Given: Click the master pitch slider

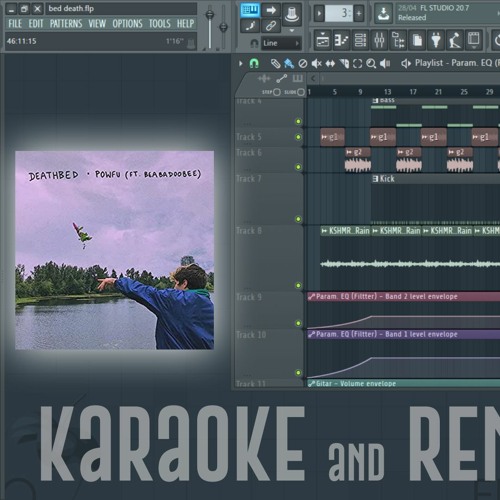Looking at the screenshot, I should tap(224, 27).
